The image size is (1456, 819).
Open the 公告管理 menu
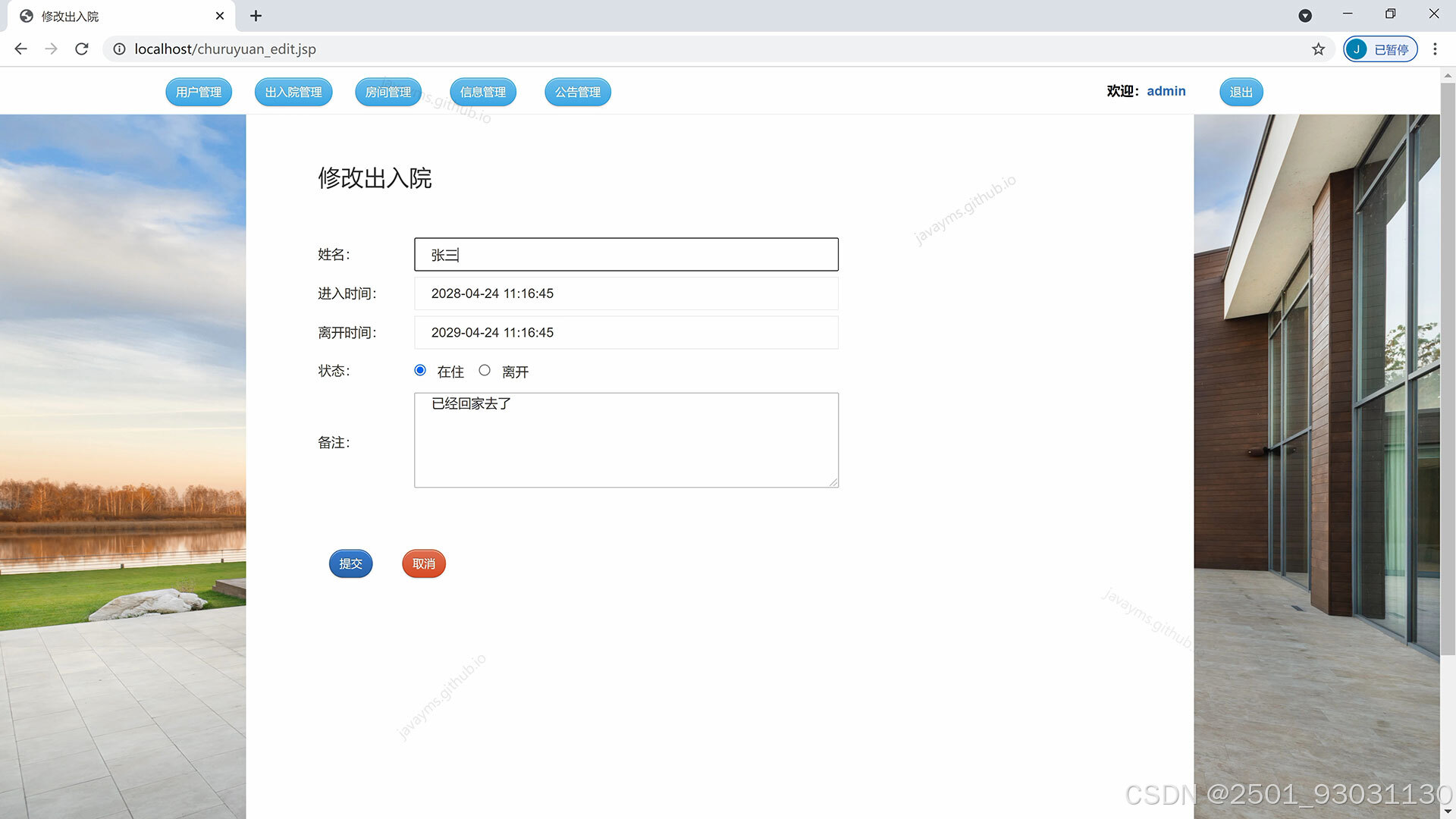578,92
